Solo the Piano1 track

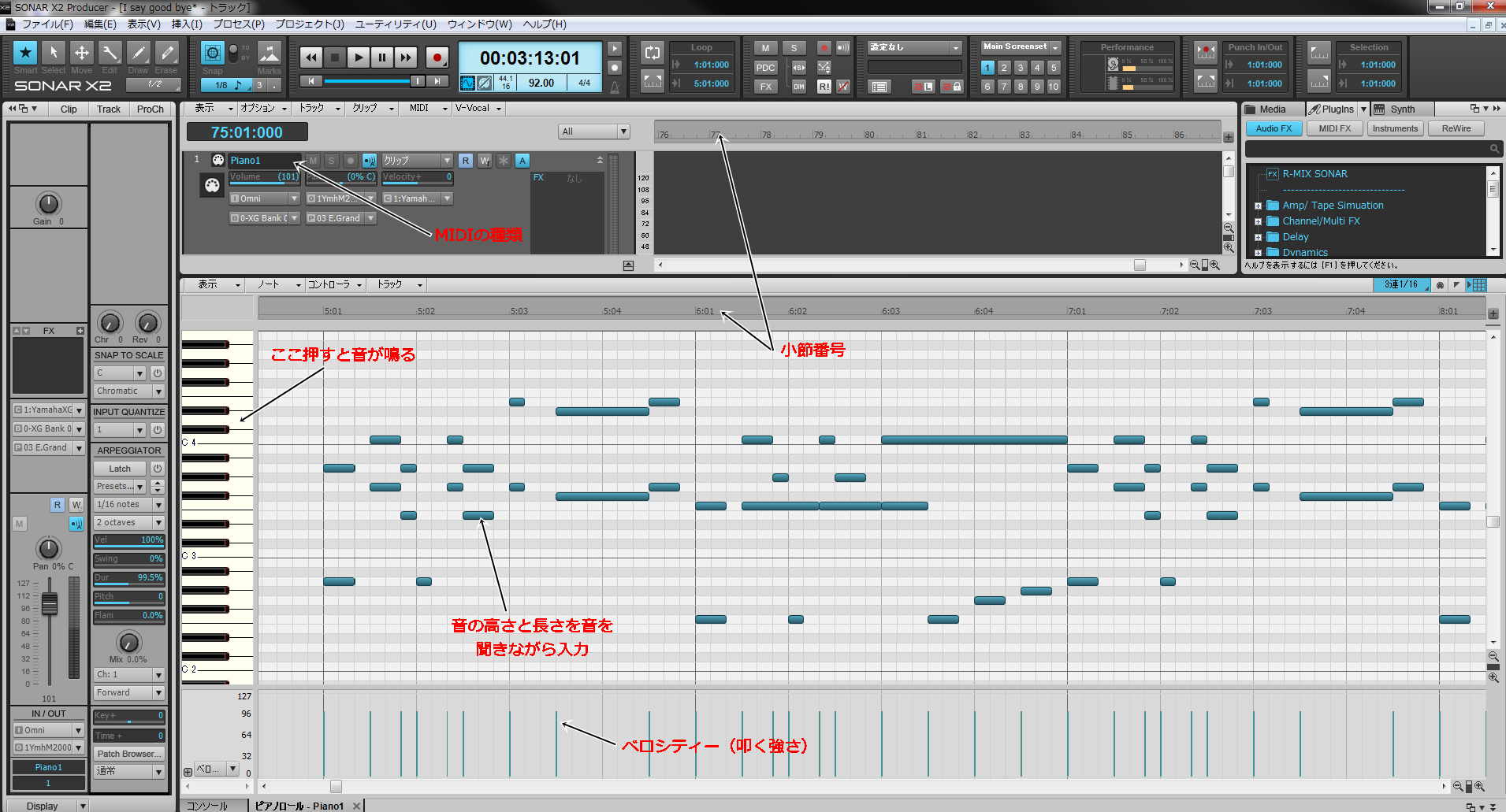pos(332,161)
